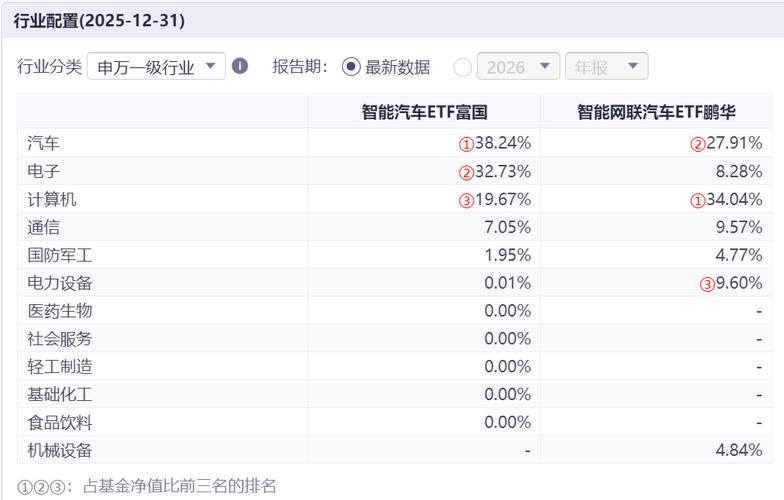This screenshot has width=784, height=500.
Task: Click the 汽车 industry row label
Action: point(44,143)
